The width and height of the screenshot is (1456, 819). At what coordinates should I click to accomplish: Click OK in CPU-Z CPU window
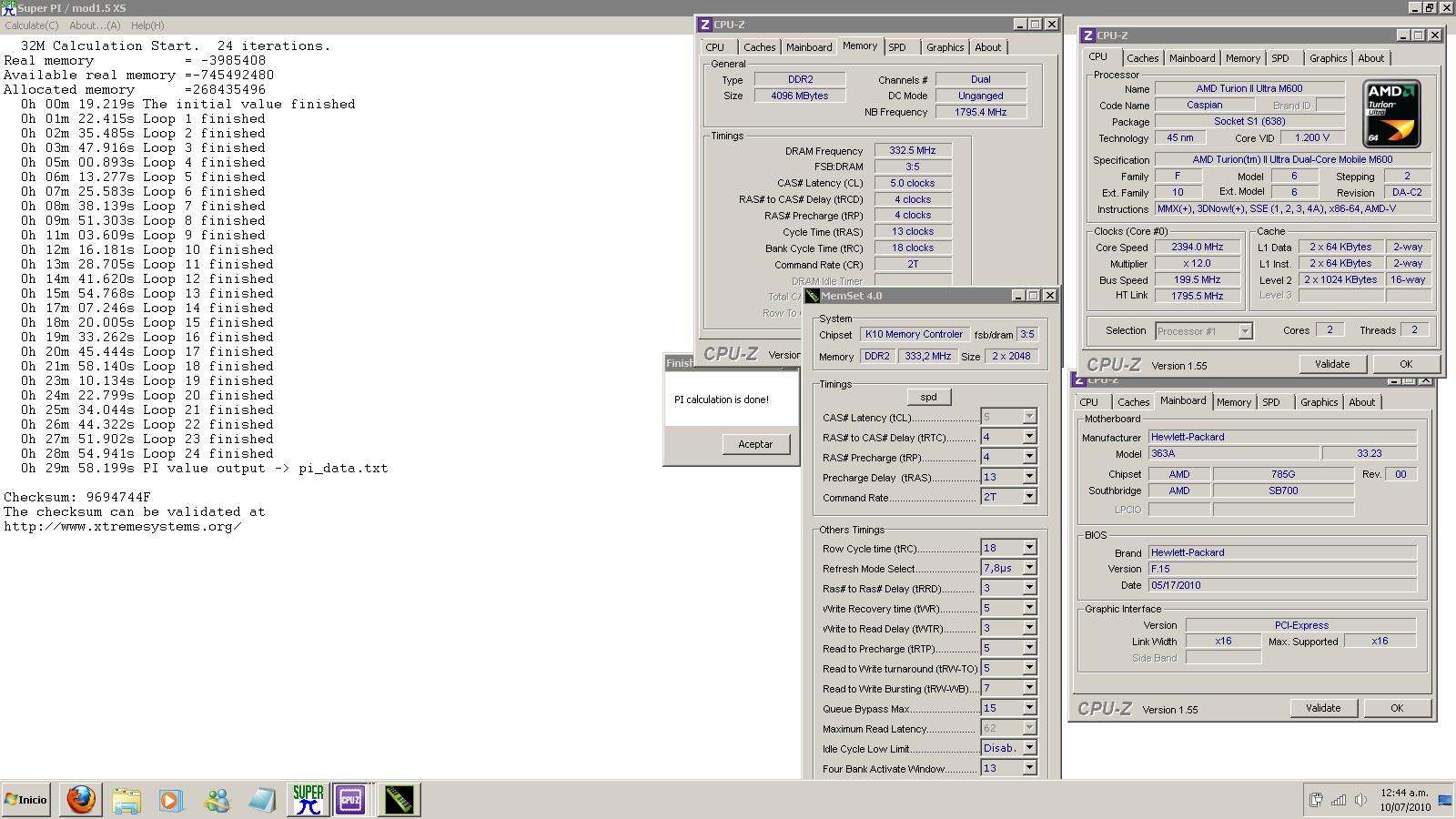1406,364
